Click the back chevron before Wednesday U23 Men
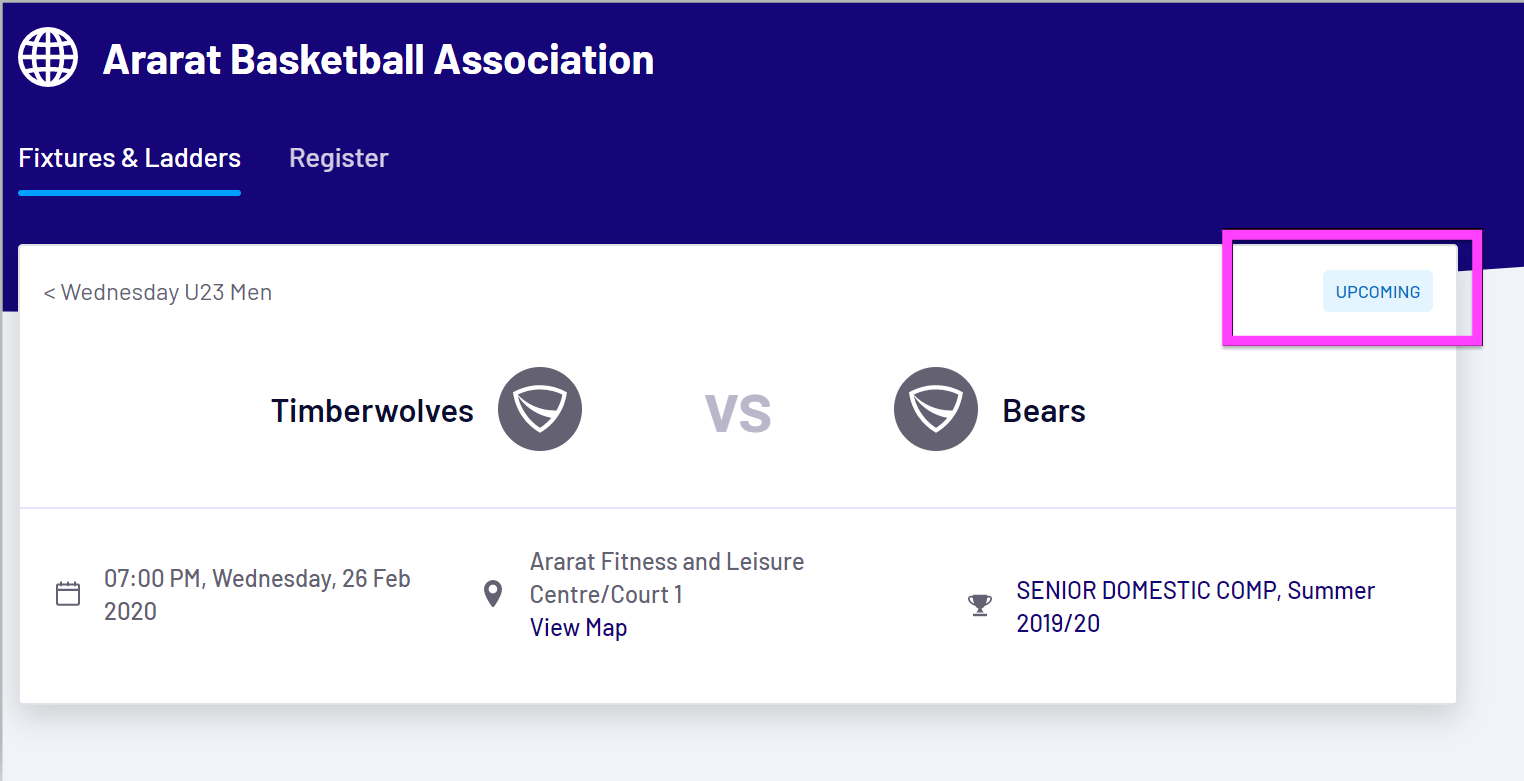The image size is (1524, 781). (x=49, y=293)
